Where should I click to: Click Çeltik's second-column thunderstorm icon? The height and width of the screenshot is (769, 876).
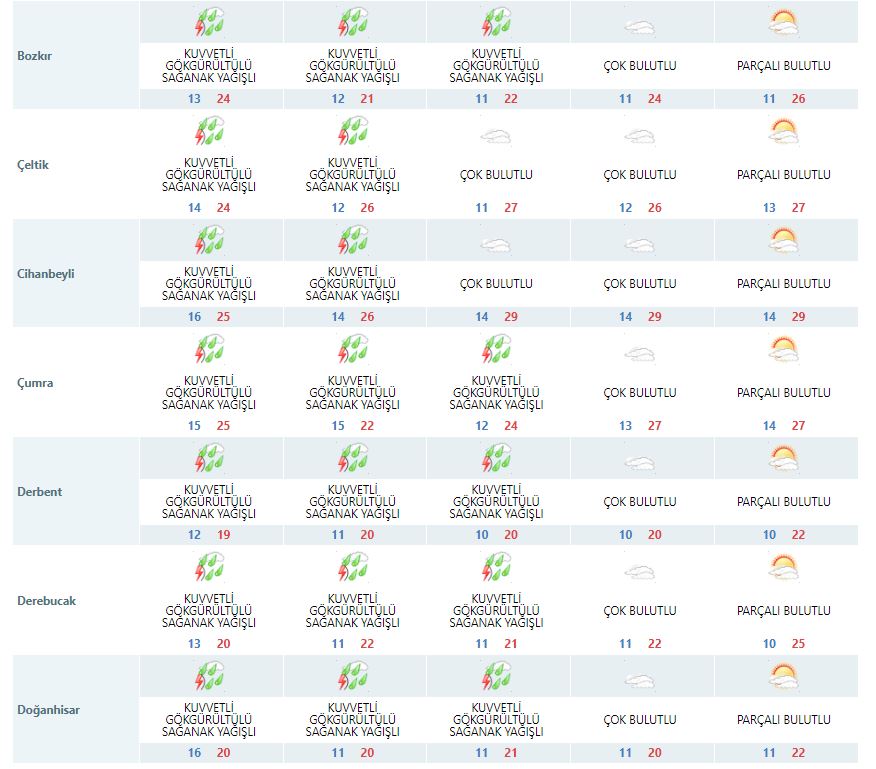[x=354, y=131]
